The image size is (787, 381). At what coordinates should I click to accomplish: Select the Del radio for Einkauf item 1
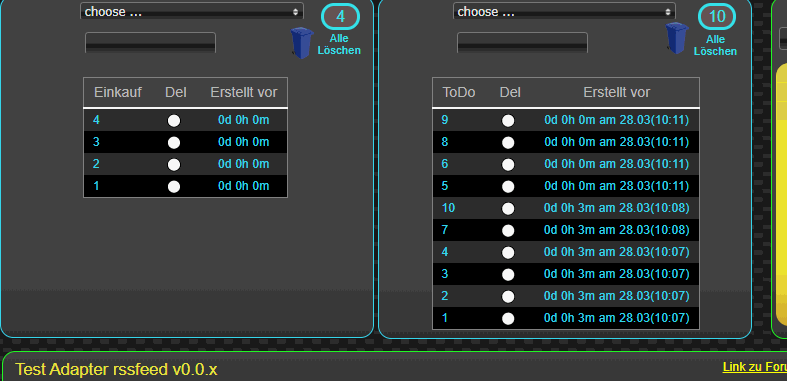[174, 187]
